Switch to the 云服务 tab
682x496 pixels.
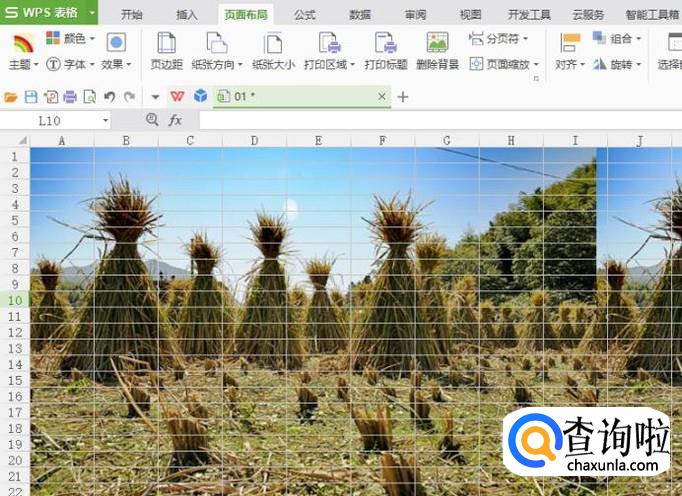(x=588, y=15)
